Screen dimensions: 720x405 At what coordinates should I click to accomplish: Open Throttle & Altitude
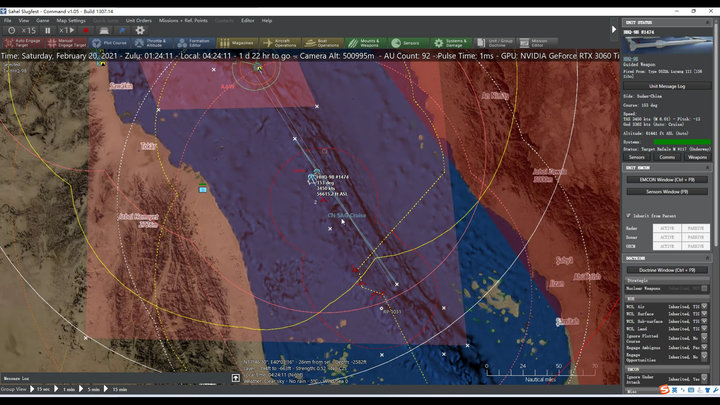(x=152, y=43)
